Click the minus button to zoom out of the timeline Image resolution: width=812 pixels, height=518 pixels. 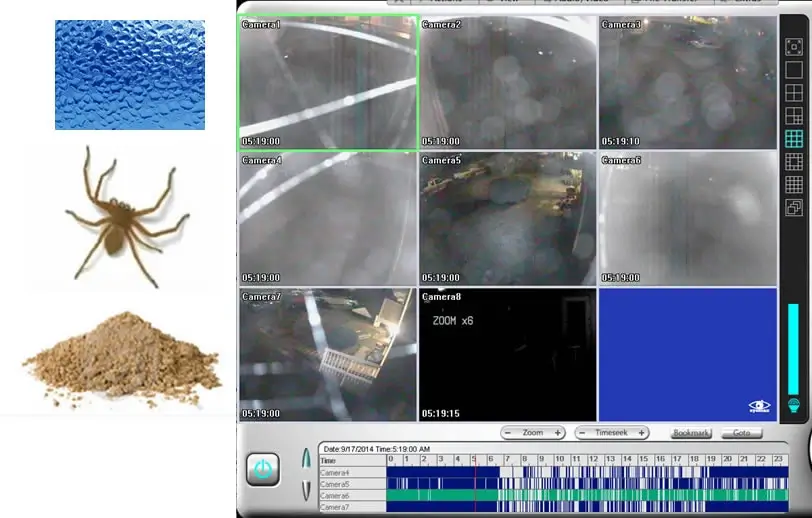[x=508, y=433]
